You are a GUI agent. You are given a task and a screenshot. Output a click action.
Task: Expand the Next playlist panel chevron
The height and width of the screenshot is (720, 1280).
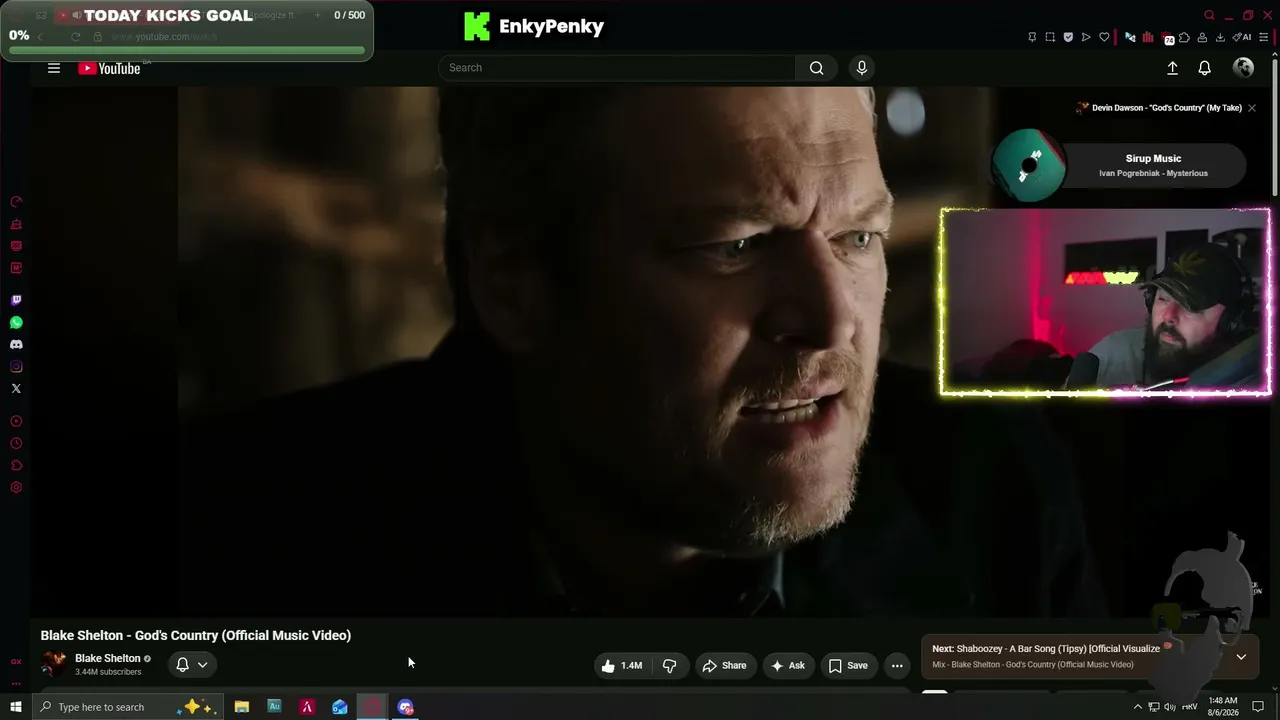1241,656
